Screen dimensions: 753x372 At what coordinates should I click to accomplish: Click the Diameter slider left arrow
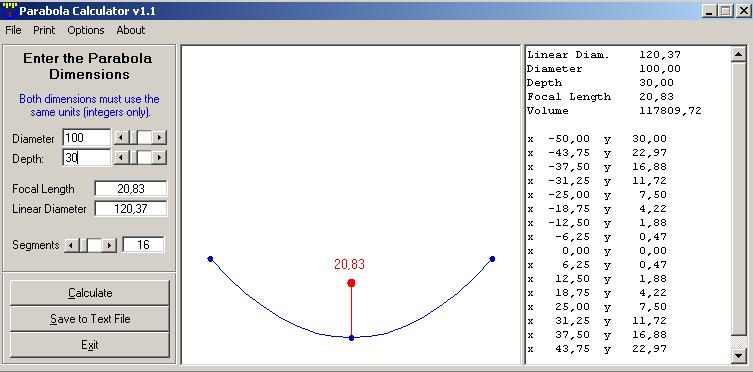(x=121, y=138)
